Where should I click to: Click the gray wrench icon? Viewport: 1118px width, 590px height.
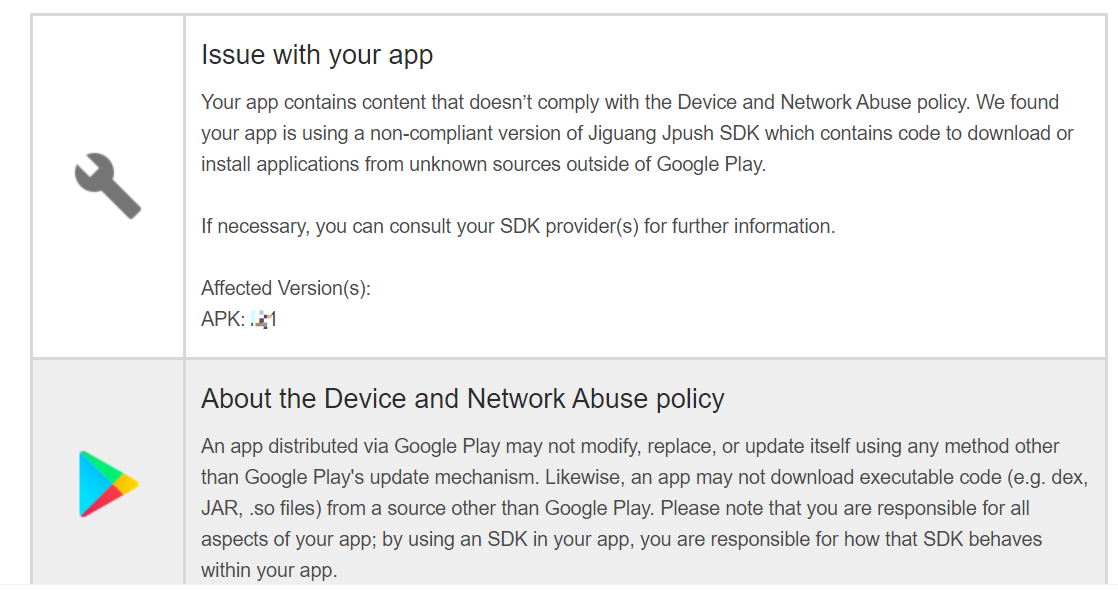[108, 186]
